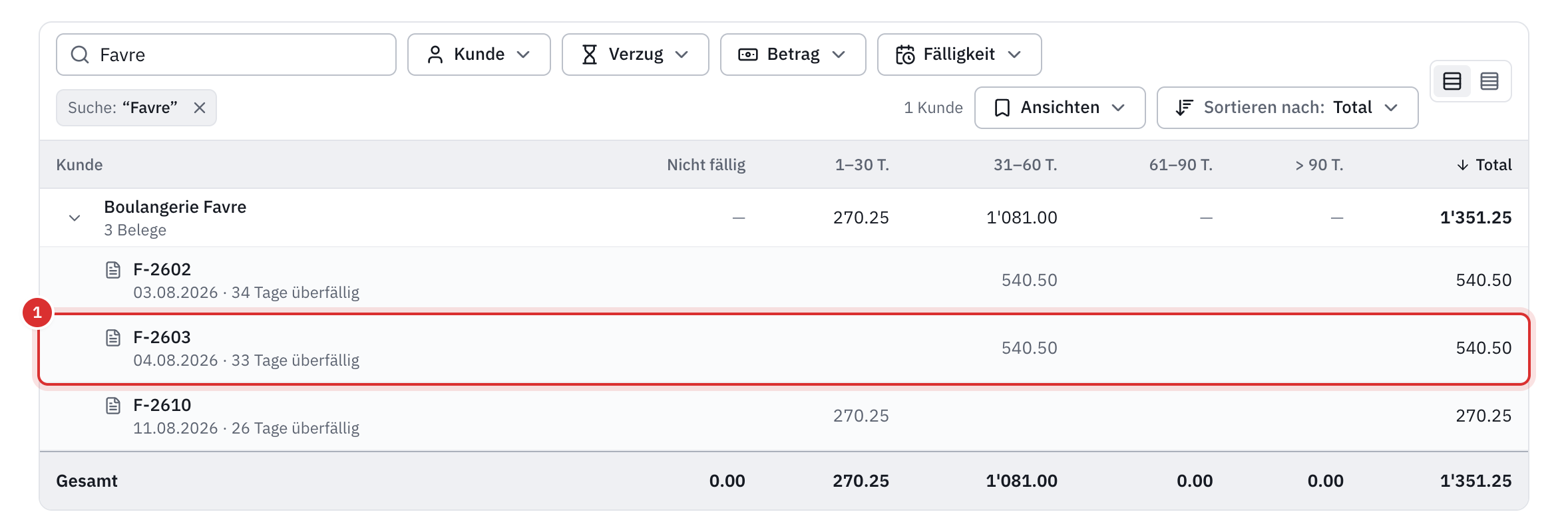Click "11.08.2026 · 26 Tage überfällig"
Viewport: 1568px width, 532px height.
coord(246,428)
